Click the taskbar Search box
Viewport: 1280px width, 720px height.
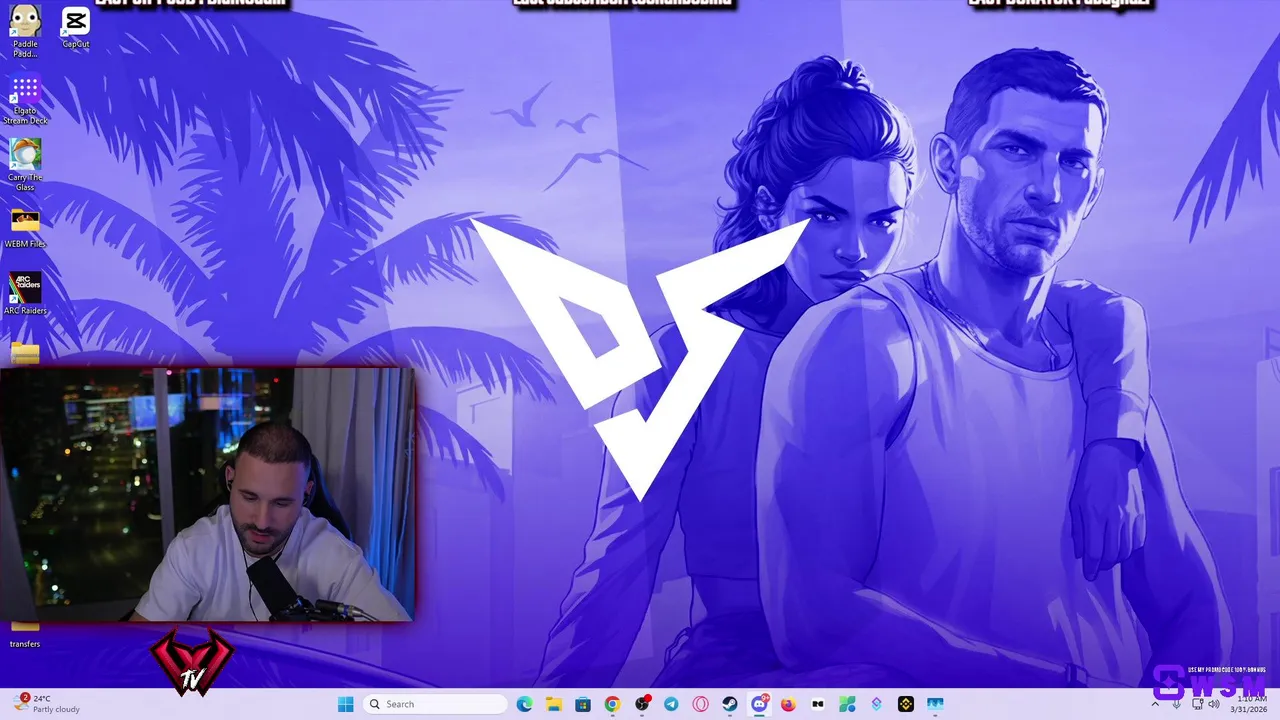click(434, 704)
